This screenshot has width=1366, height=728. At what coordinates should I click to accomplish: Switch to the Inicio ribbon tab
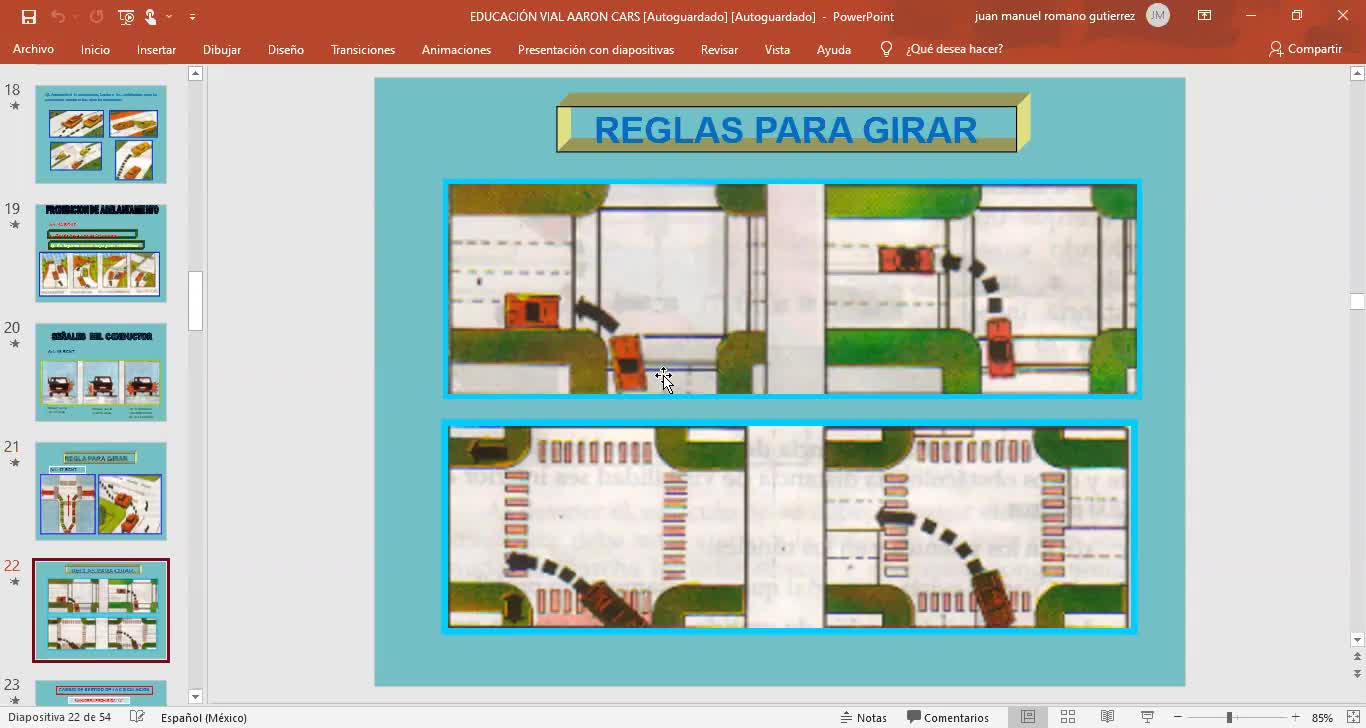click(95, 49)
